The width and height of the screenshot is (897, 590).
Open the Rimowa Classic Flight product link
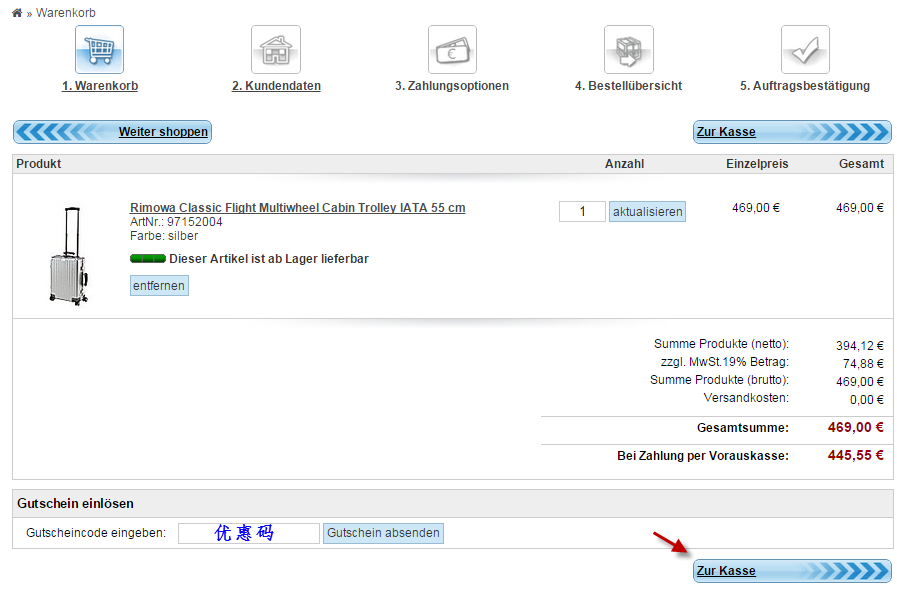pyautogui.click(x=297, y=208)
